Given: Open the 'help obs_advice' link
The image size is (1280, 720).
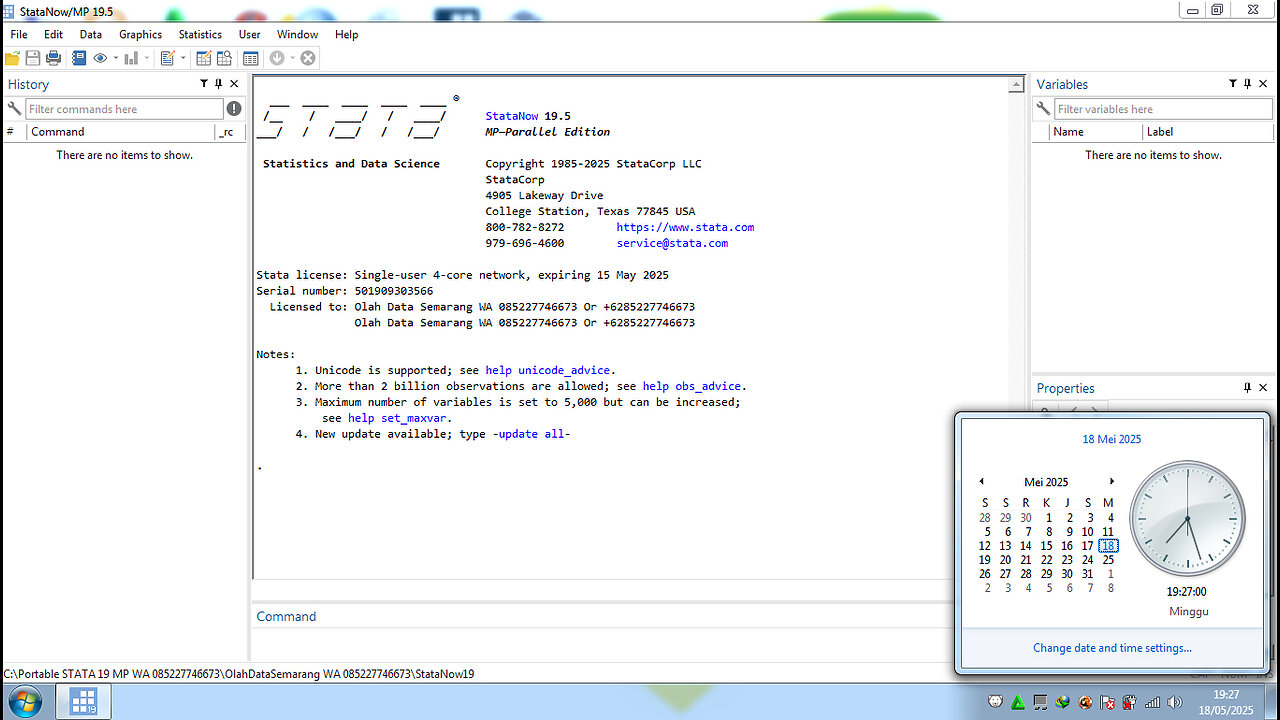Looking at the screenshot, I should pos(692,386).
